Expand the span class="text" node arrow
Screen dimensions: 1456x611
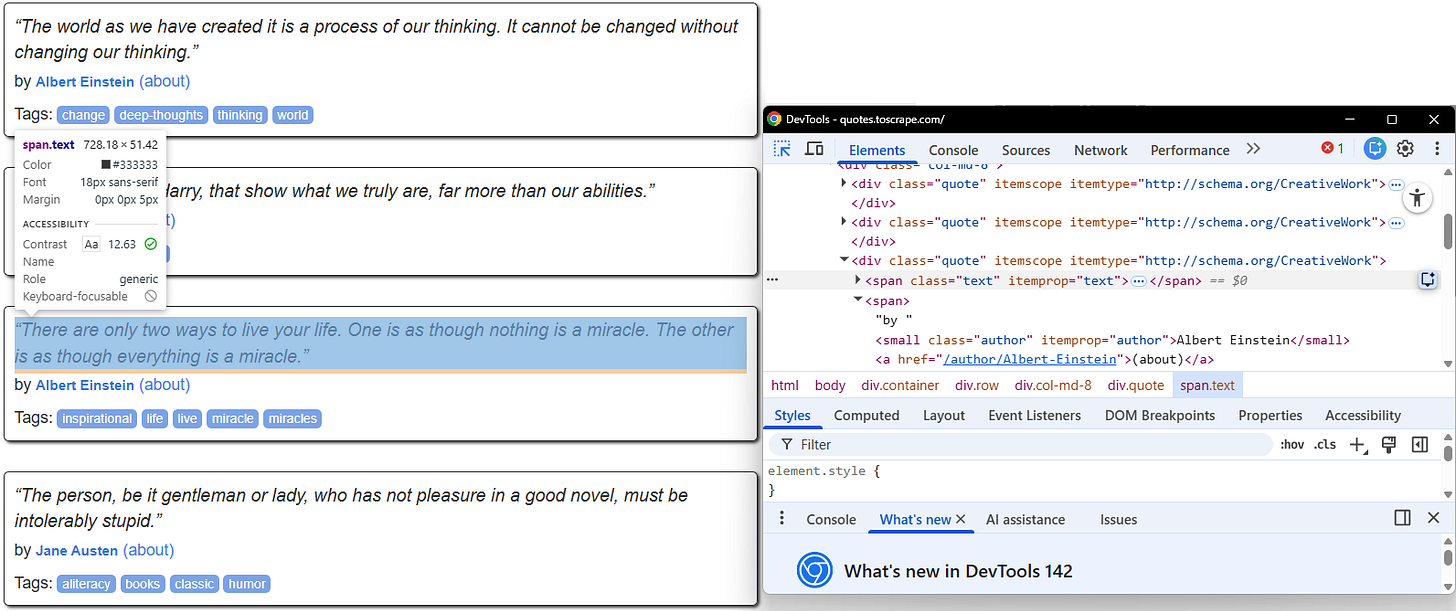tap(858, 280)
